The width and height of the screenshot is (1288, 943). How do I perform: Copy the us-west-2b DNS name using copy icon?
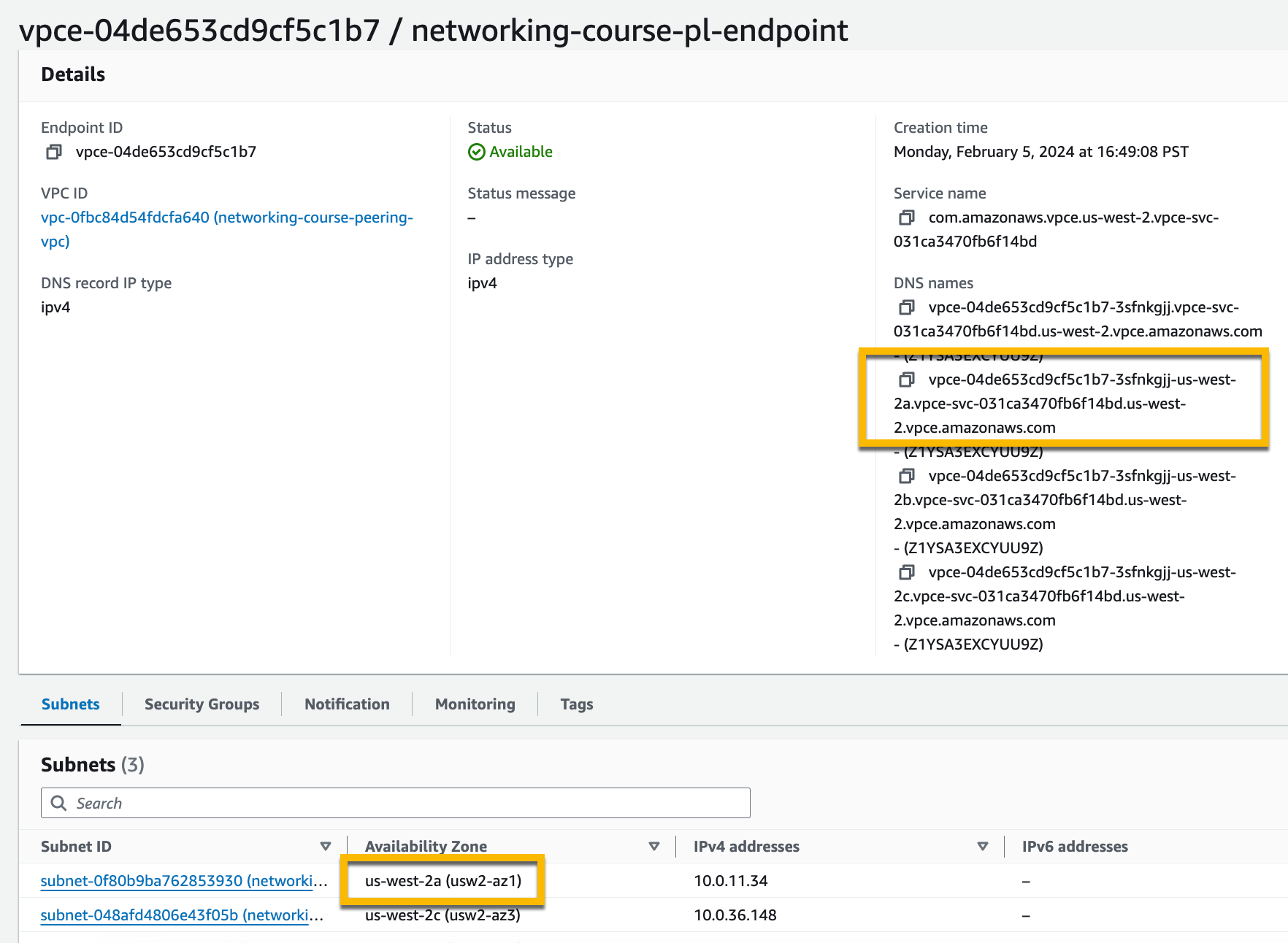click(x=908, y=476)
